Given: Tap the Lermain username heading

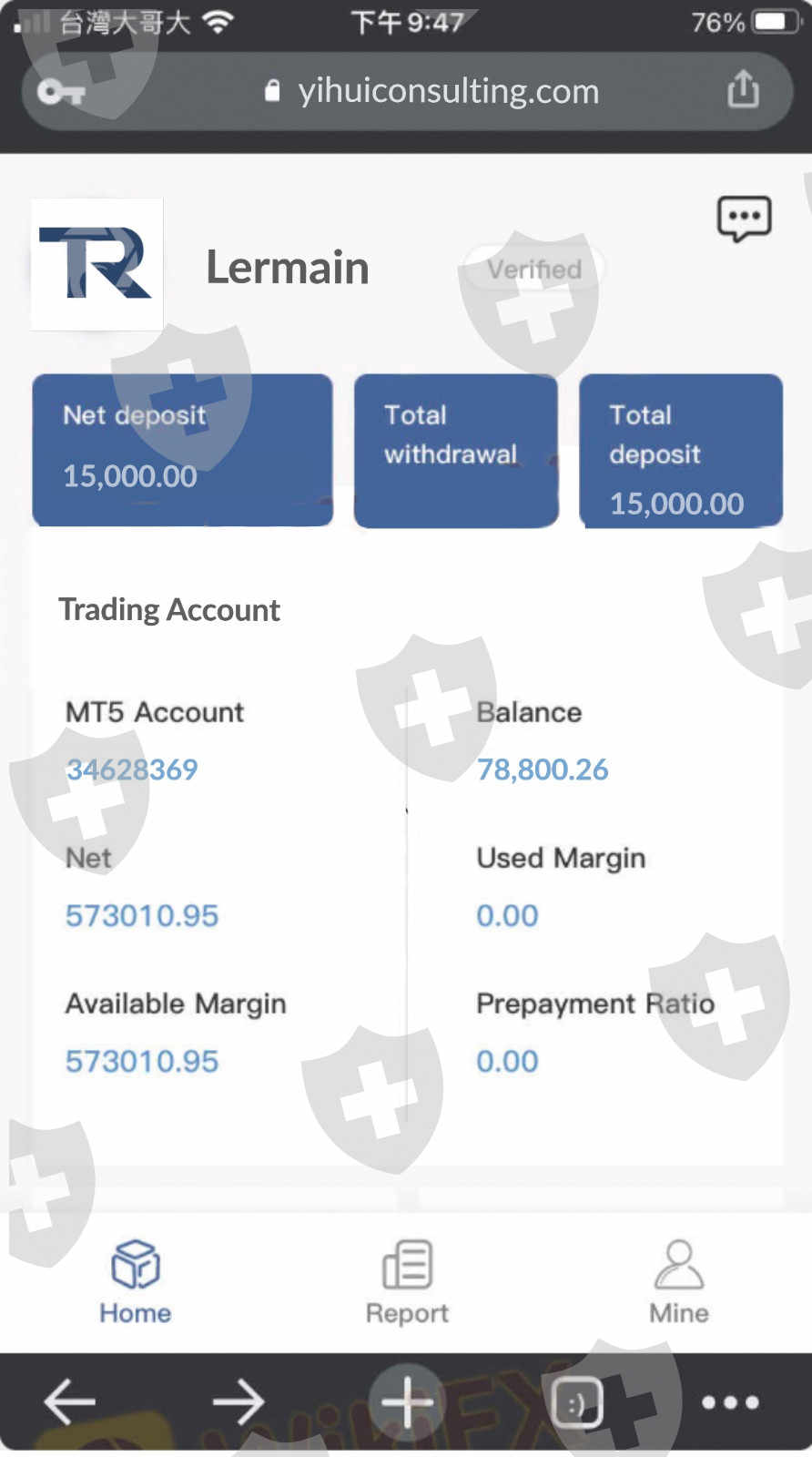Looking at the screenshot, I should tap(288, 268).
